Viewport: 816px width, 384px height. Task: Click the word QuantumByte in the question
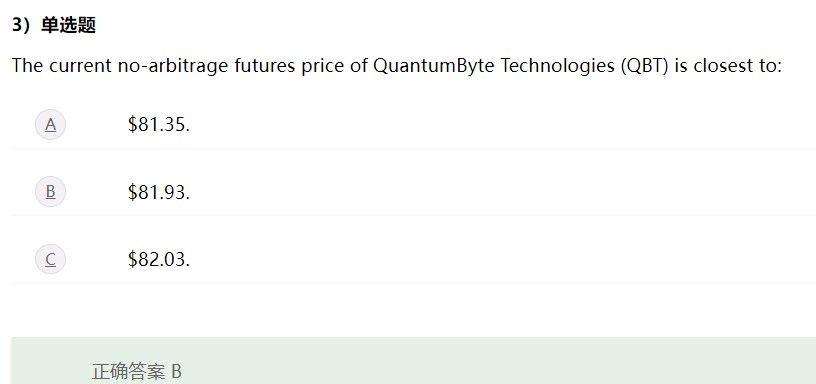[x=434, y=66]
